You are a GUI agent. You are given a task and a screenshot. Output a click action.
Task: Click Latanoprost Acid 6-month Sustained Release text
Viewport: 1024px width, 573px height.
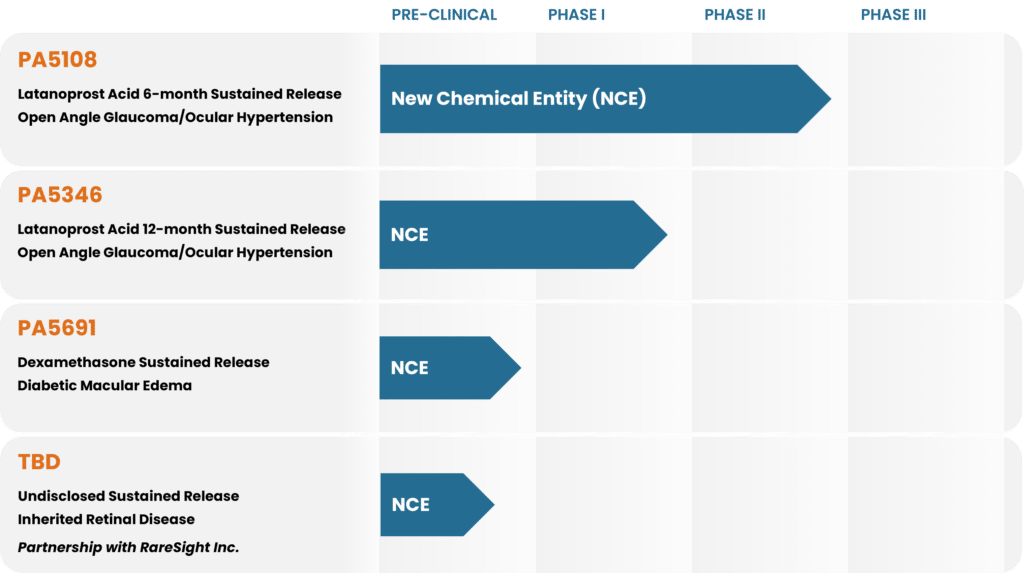tap(179, 94)
